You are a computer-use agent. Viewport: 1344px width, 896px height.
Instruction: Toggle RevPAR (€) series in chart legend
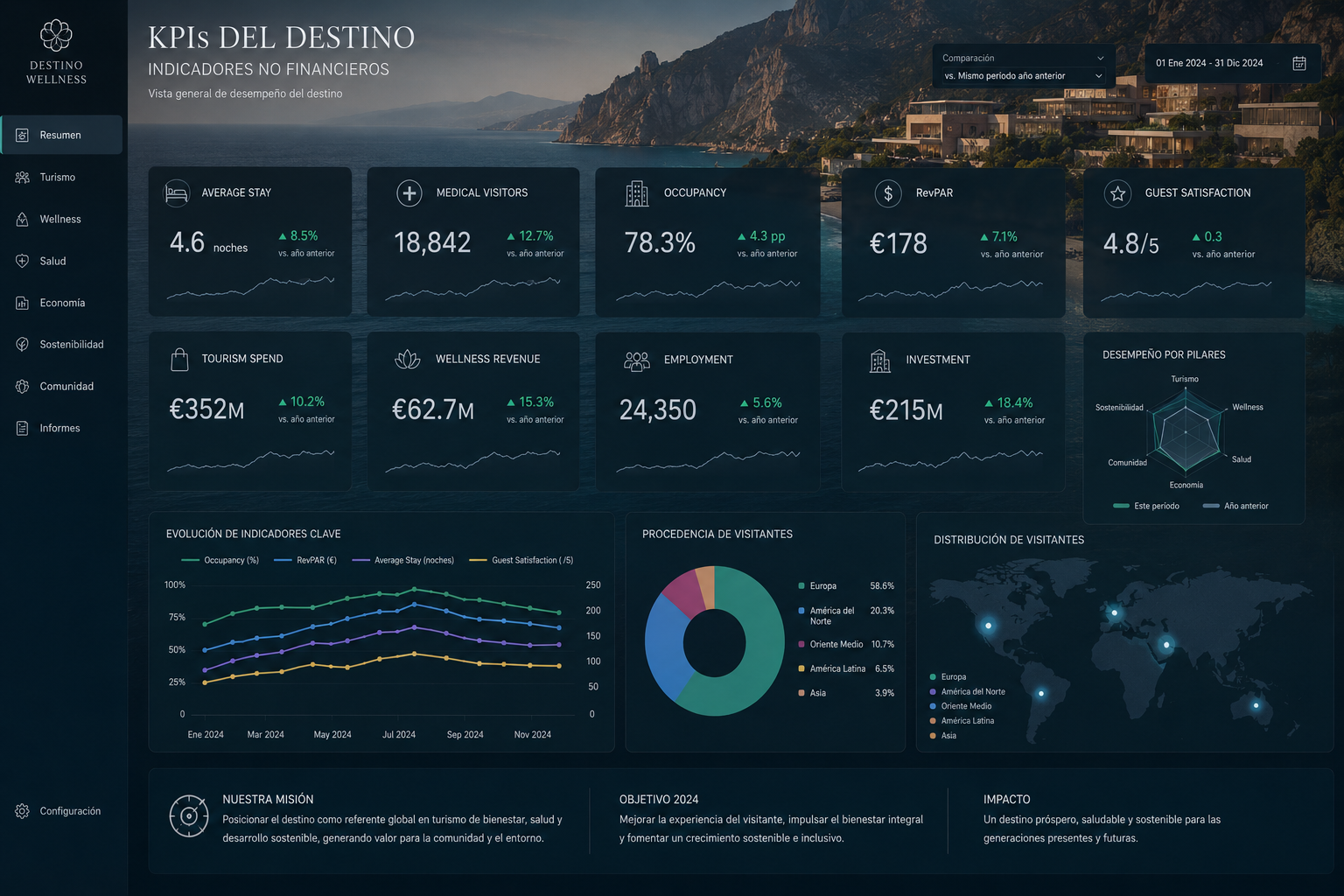[305, 560]
